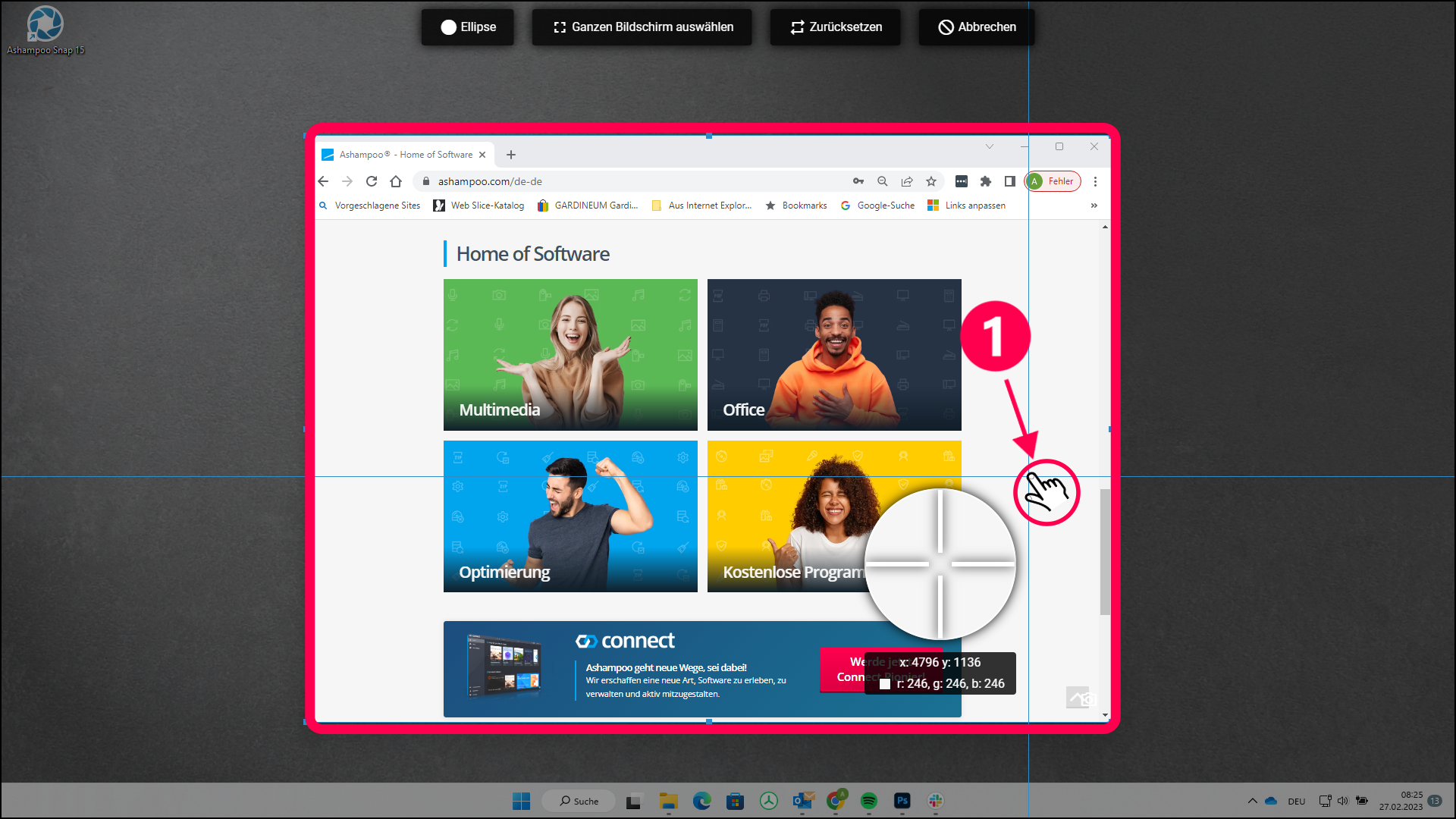This screenshot has width=1456, height=819.
Task: Open the Bookmarks star entry
Action: (x=796, y=206)
